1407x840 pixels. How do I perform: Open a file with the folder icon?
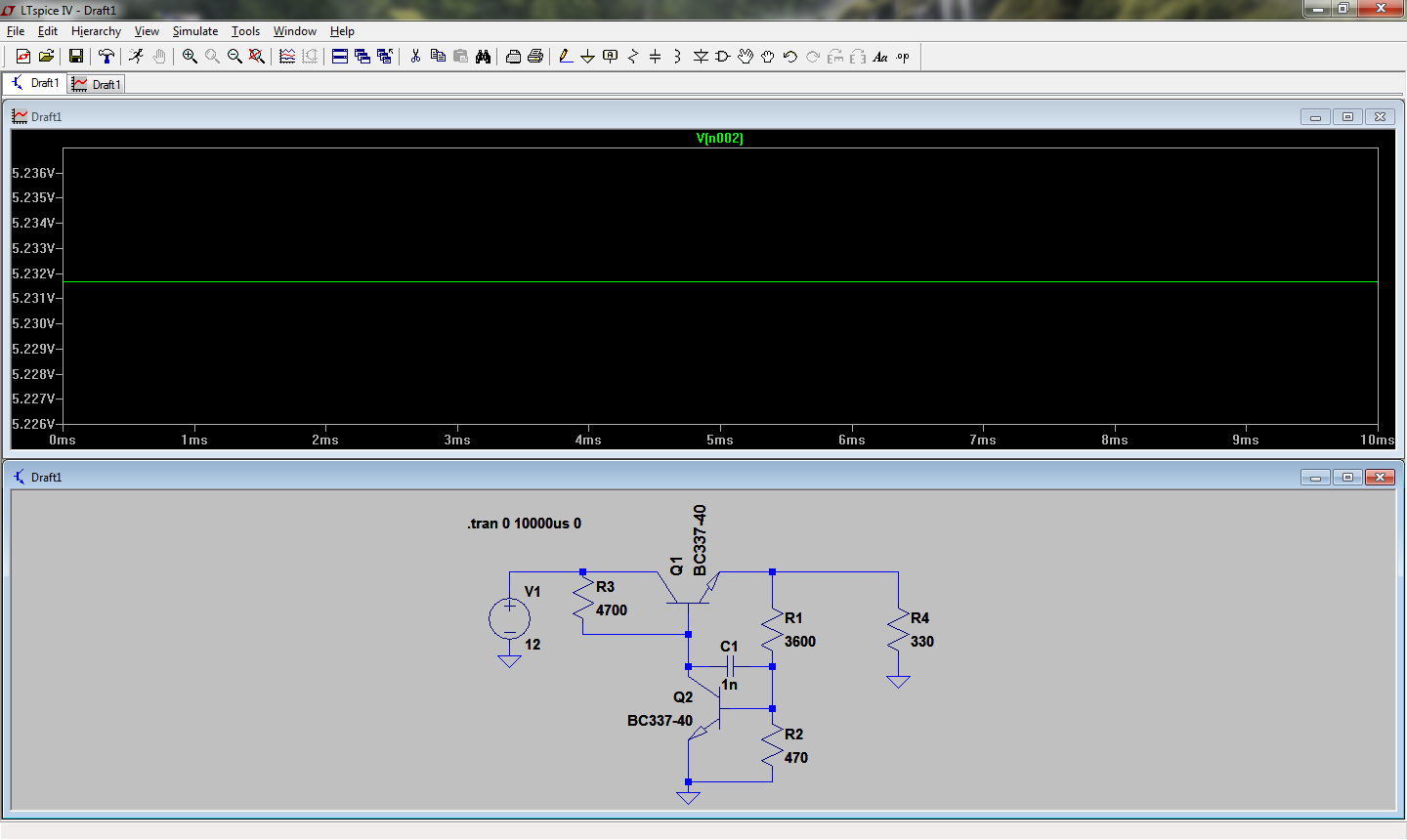click(46, 57)
